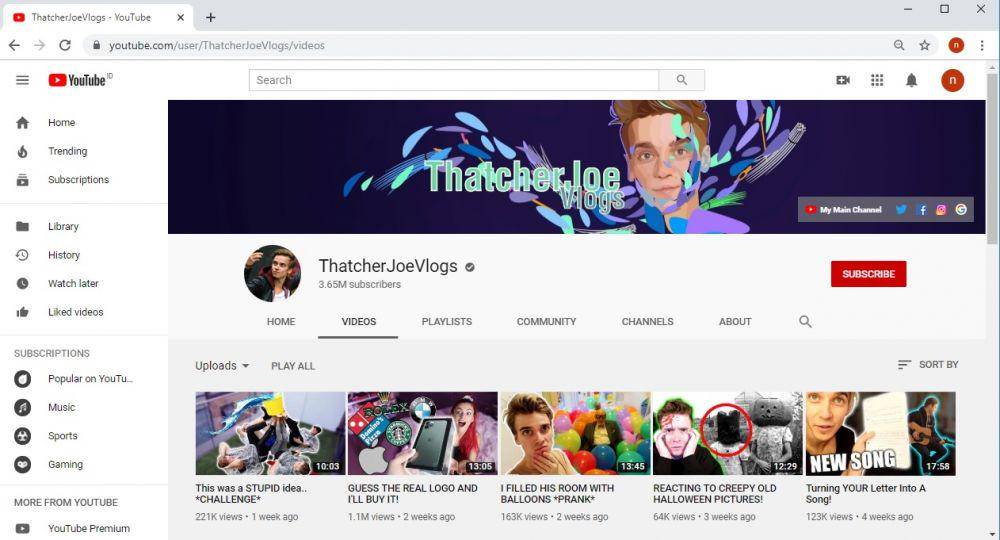
Task: Click the PLAY ALL button
Action: (x=293, y=366)
